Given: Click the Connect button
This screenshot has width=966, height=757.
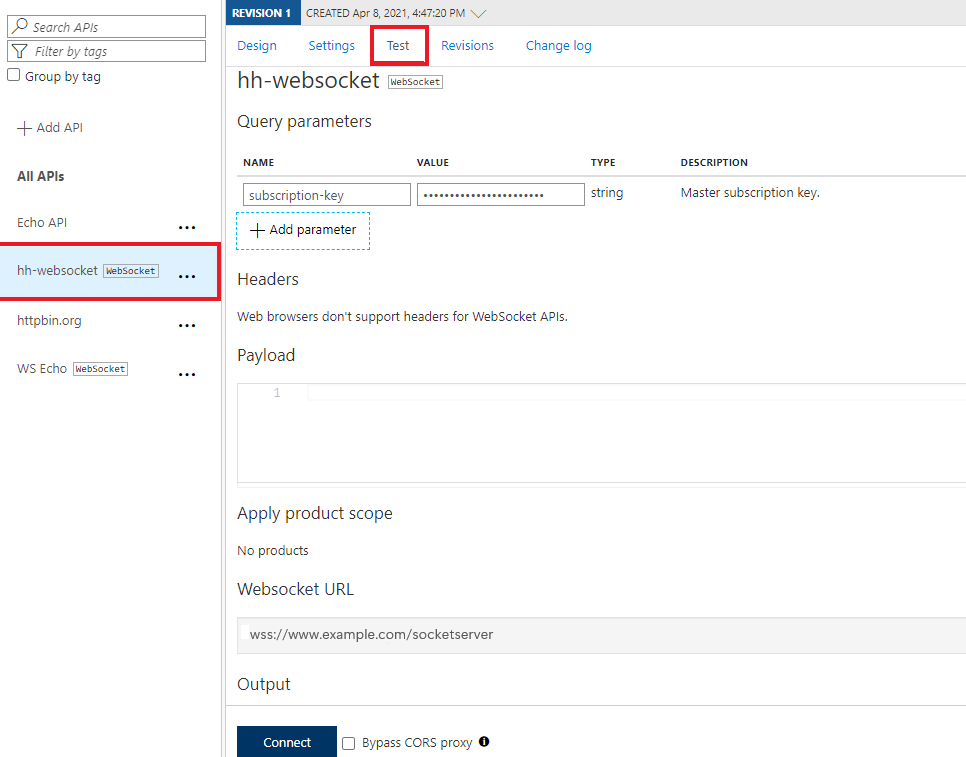Looking at the screenshot, I should 287,742.
